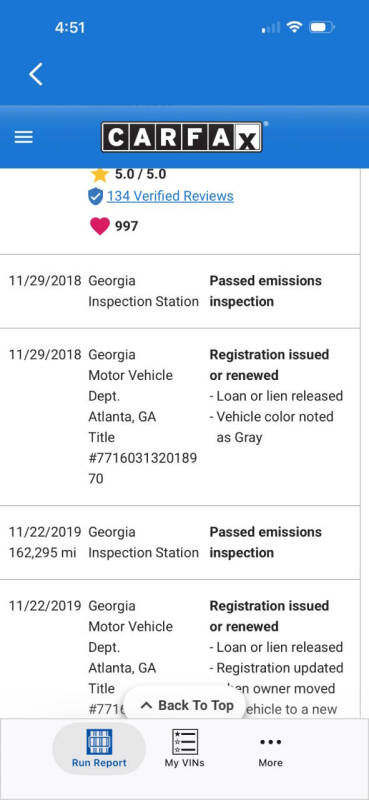Tap Back To Top button
The image size is (369, 800).
point(186,705)
